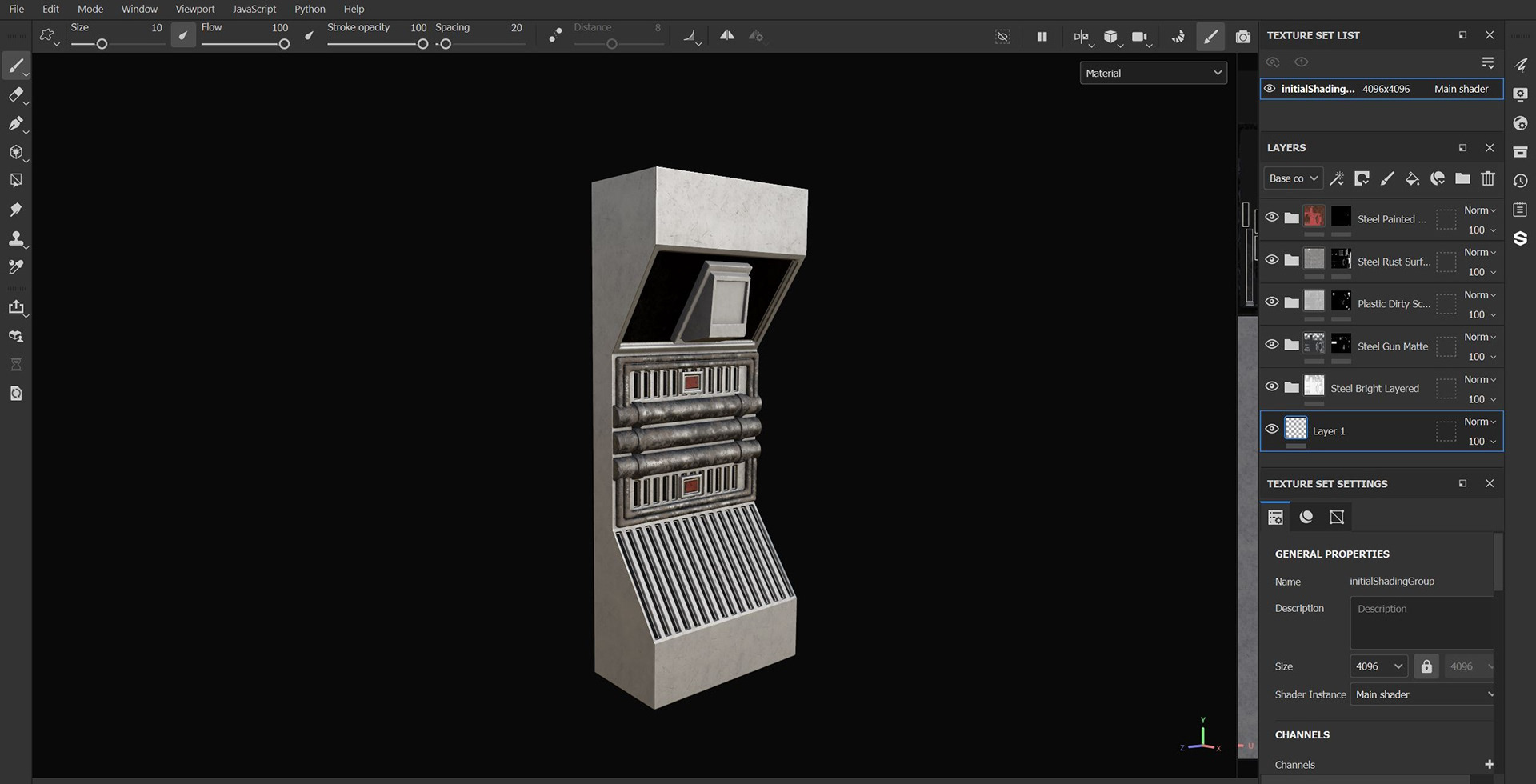Open the Material view mode dropdown
Image resolution: width=1536 pixels, height=784 pixels.
[1153, 73]
